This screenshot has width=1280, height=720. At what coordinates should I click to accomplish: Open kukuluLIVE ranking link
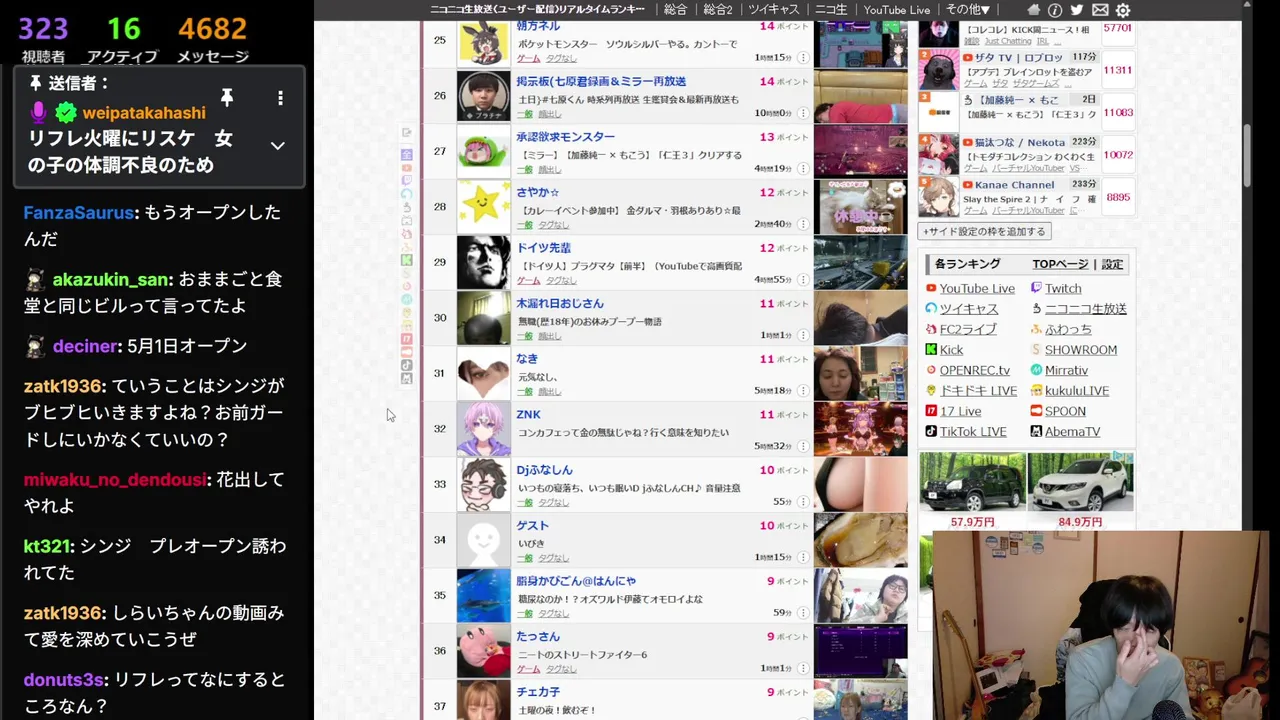click(x=1077, y=391)
